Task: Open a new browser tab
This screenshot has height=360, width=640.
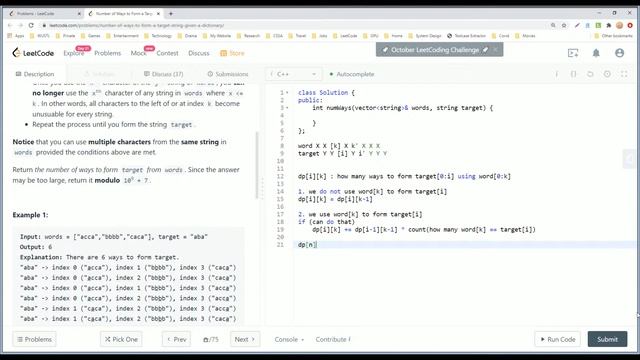Action: [171, 13]
